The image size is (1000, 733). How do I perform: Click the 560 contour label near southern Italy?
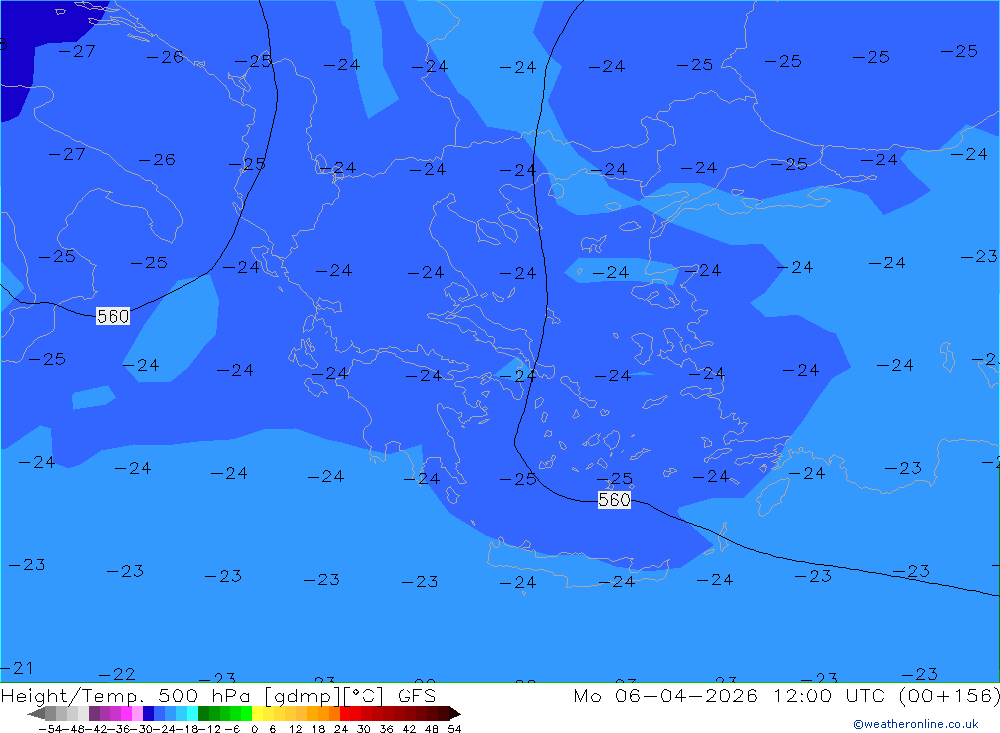pos(113,316)
